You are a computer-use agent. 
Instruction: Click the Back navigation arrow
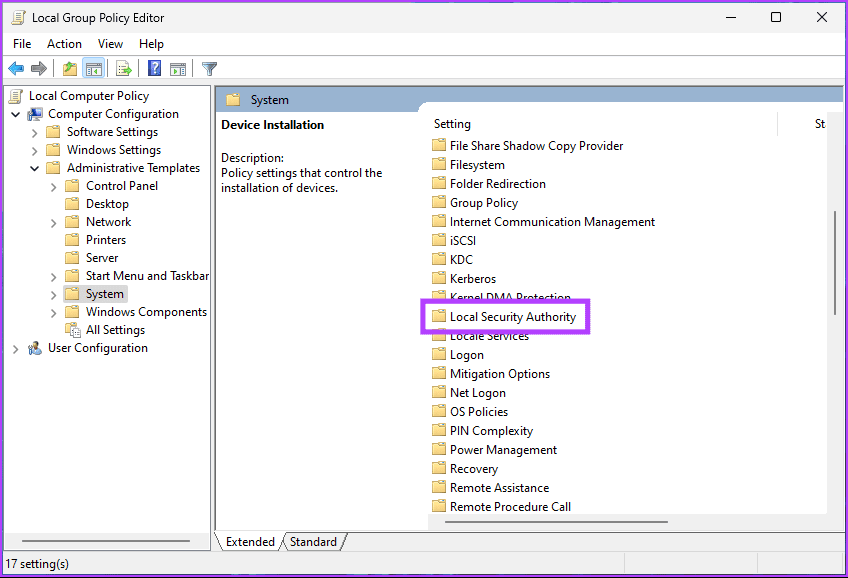16,68
